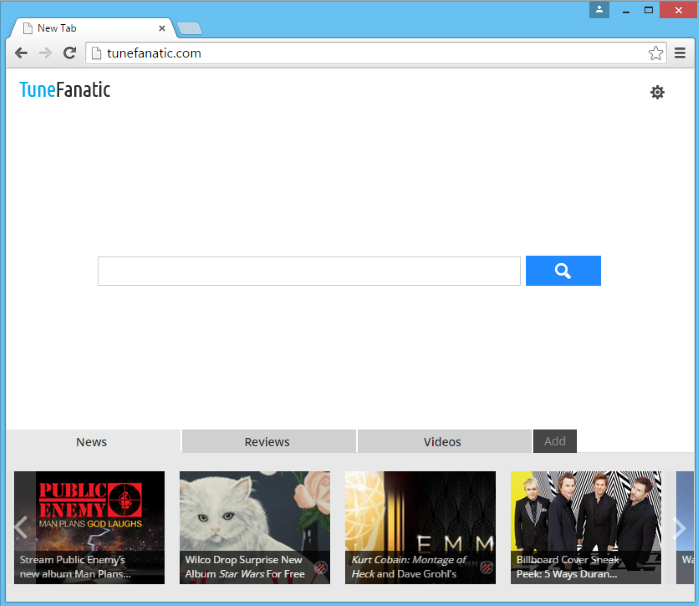Image resolution: width=699 pixels, height=606 pixels.
Task: Open the Public Enemy album news thumbnail
Action: 89,528
